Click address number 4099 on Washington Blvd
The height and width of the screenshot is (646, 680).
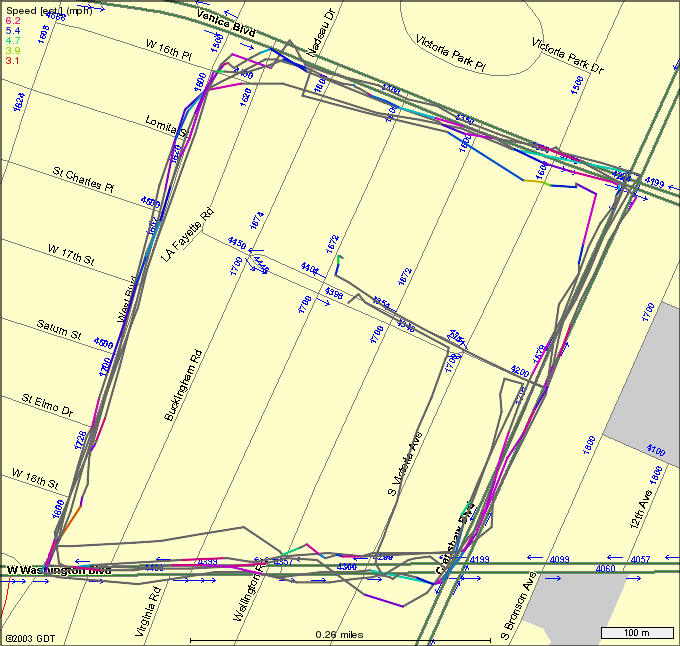tap(559, 559)
